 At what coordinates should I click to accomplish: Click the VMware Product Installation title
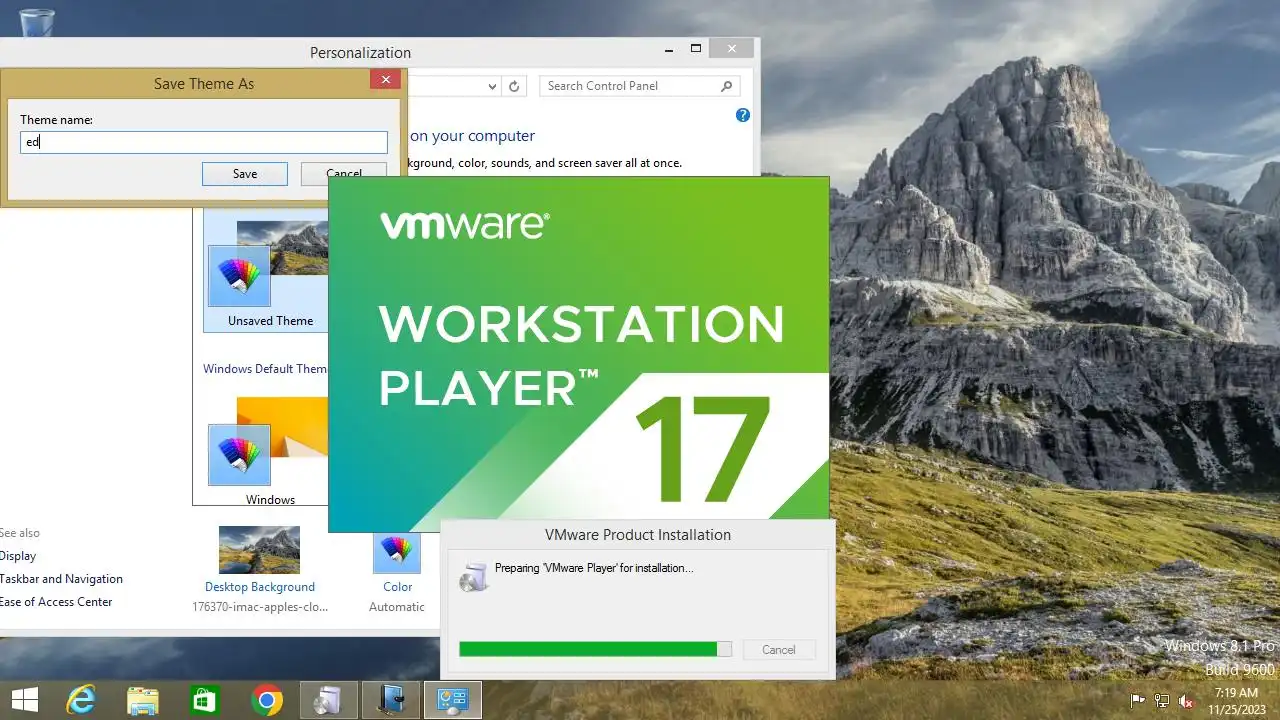click(x=638, y=535)
